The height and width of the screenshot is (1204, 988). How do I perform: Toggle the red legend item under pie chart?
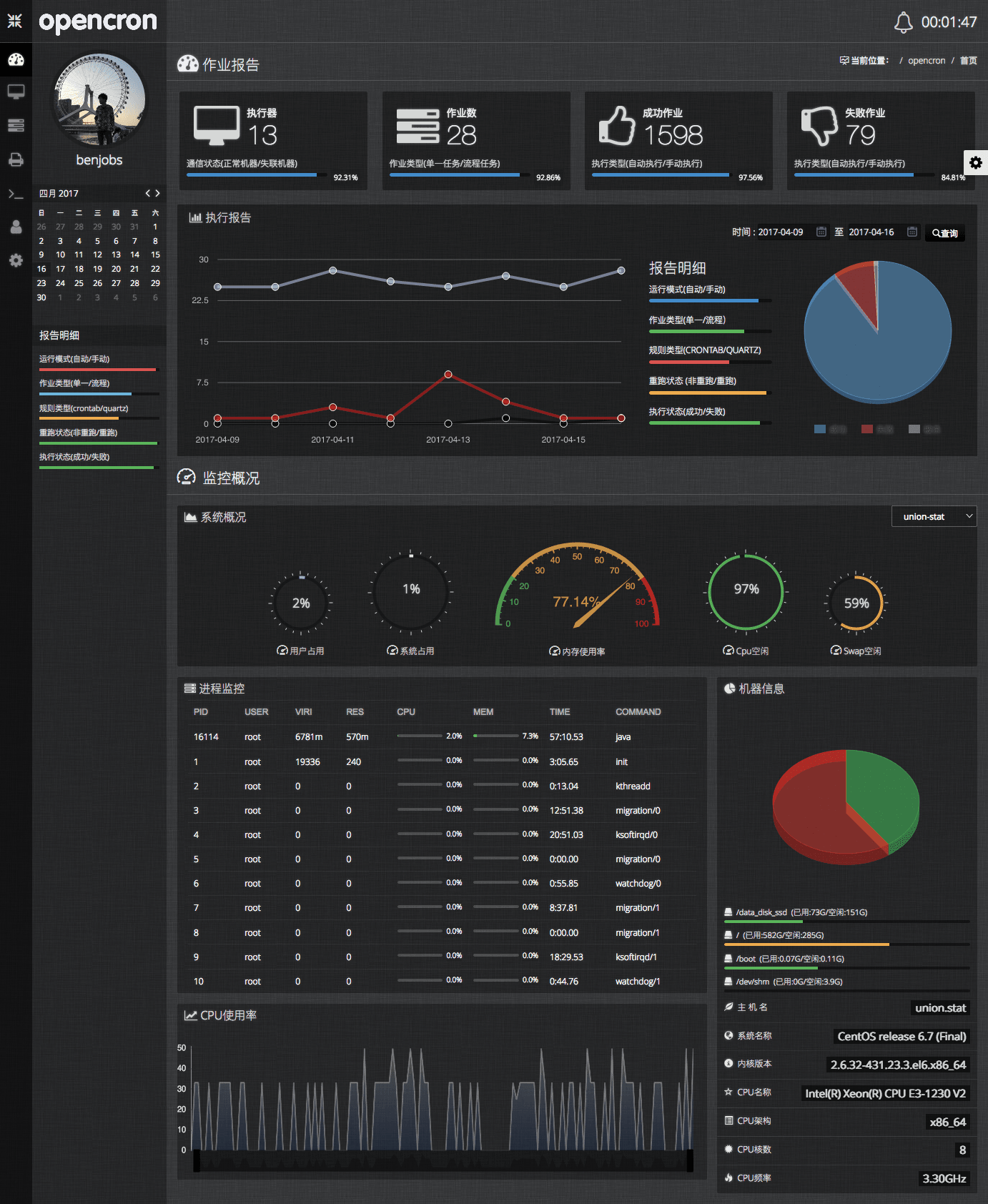[x=878, y=429]
